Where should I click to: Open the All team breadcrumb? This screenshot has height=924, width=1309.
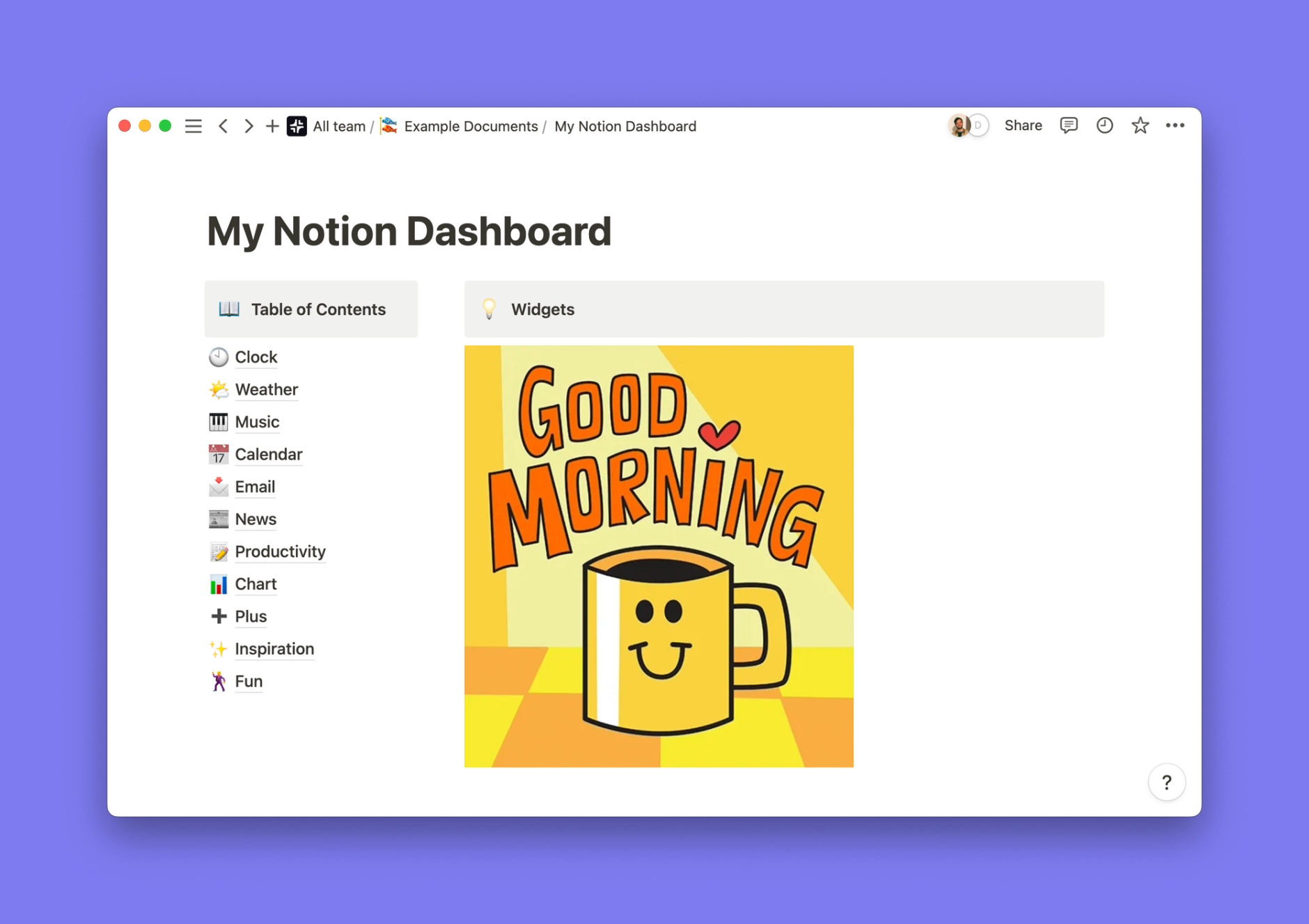339,126
